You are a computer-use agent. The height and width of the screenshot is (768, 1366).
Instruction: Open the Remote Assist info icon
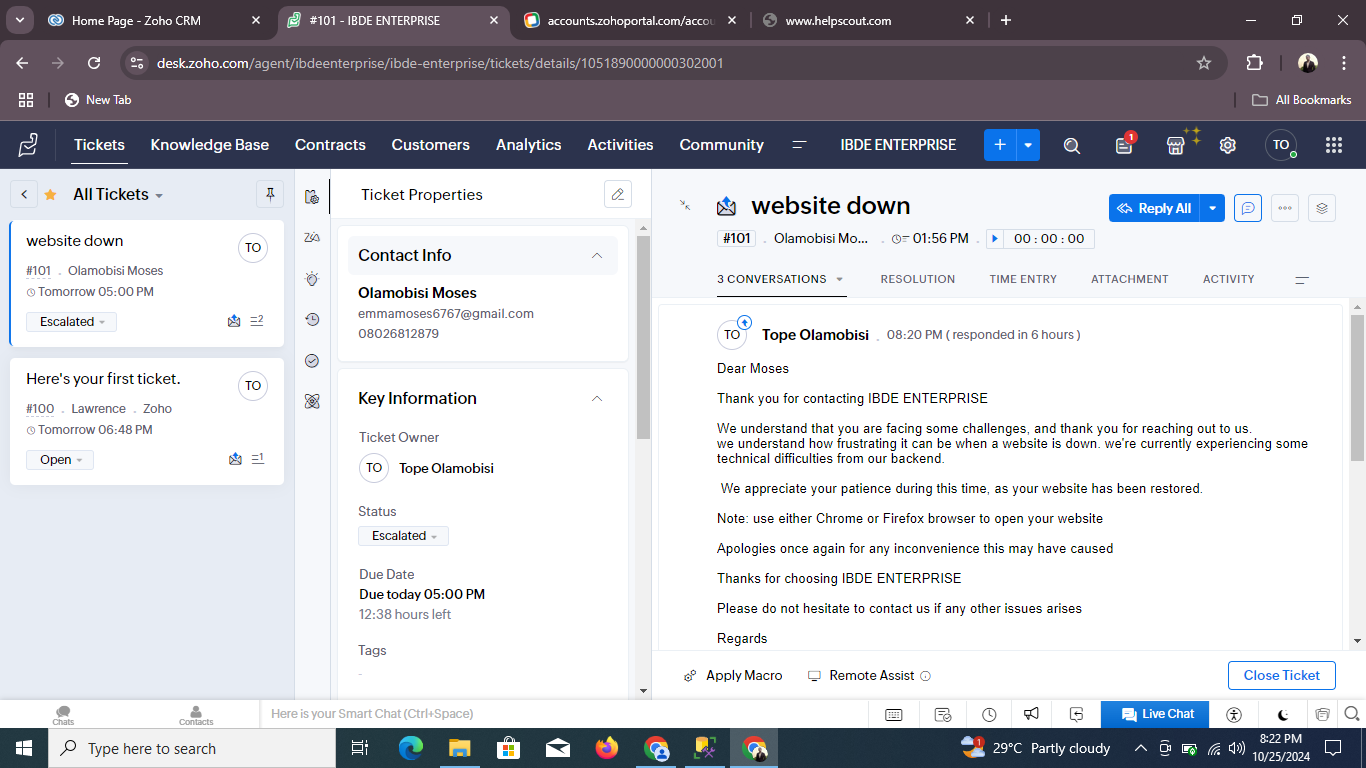point(925,676)
